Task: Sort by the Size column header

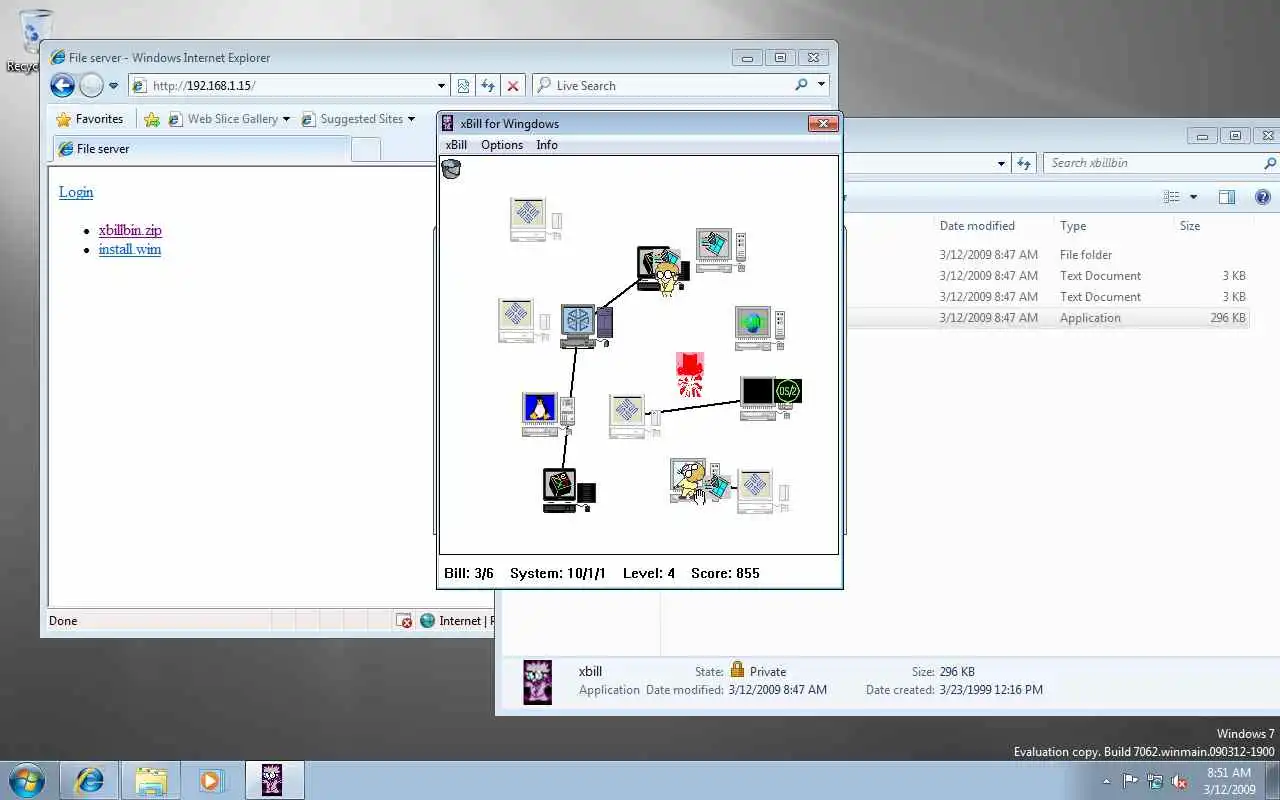Action: 1189,226
